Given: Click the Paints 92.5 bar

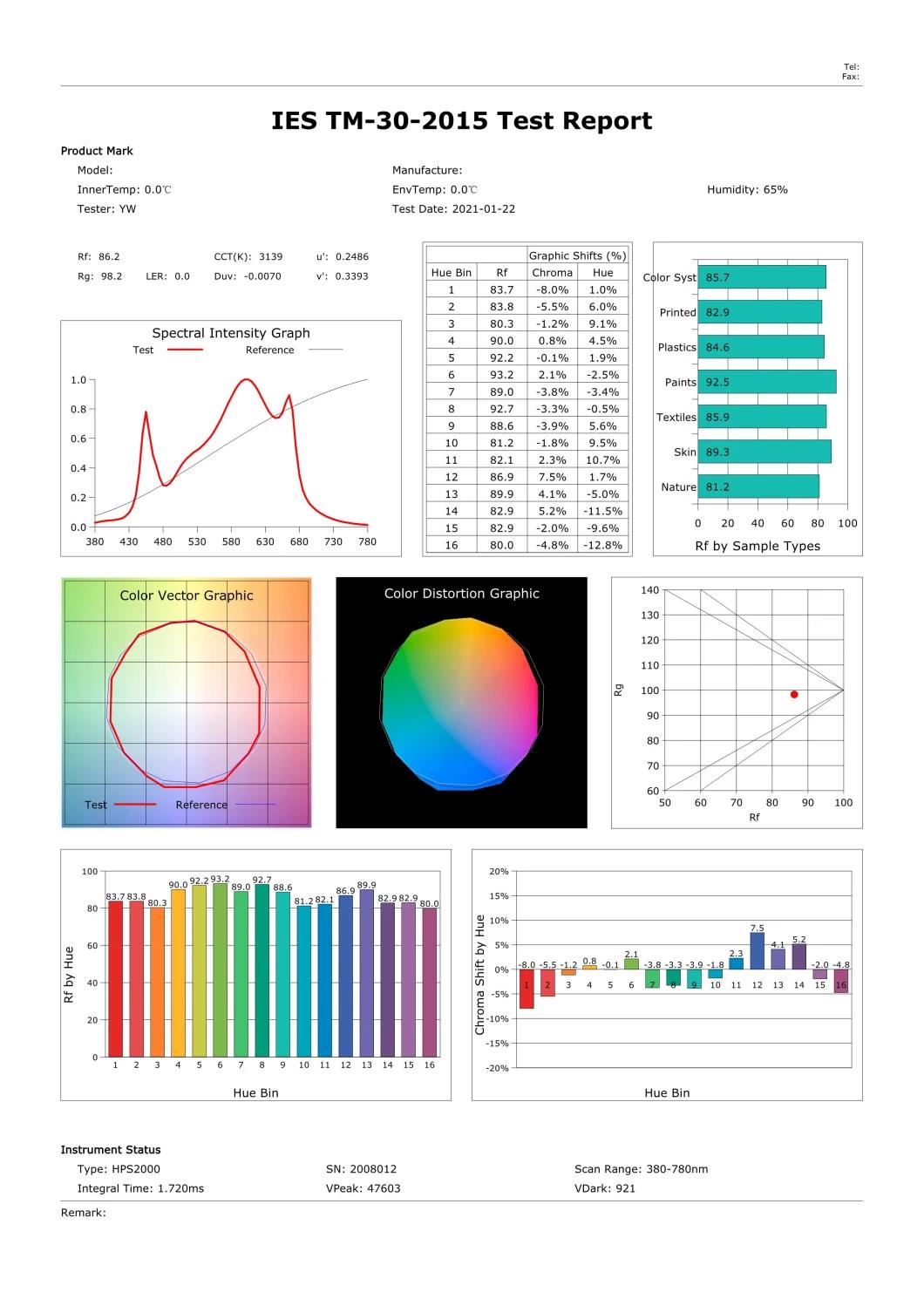Looking at the screenshot, I should [767, 382].
